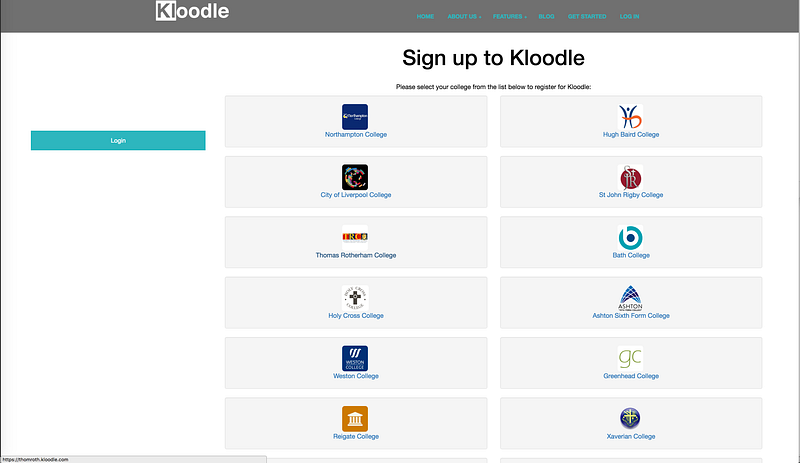The height and width of the screenshot is (463, 800).
Task: Open the Get Started menu item
Action: pos(586,17)
